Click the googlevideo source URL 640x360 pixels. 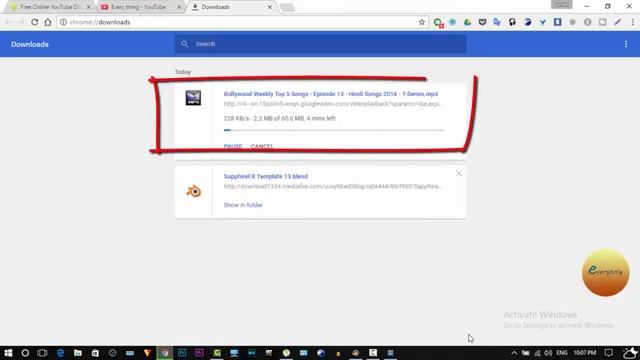(332, 104)
